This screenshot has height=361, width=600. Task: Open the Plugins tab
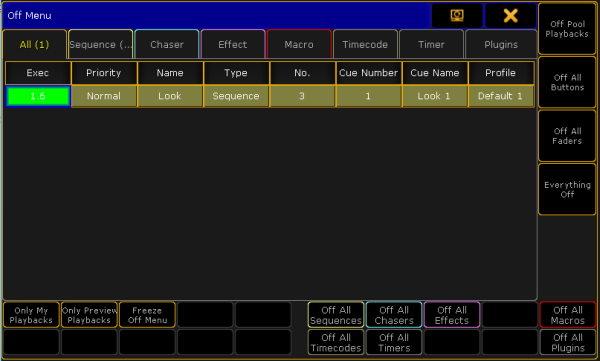(x=501, y=44)
